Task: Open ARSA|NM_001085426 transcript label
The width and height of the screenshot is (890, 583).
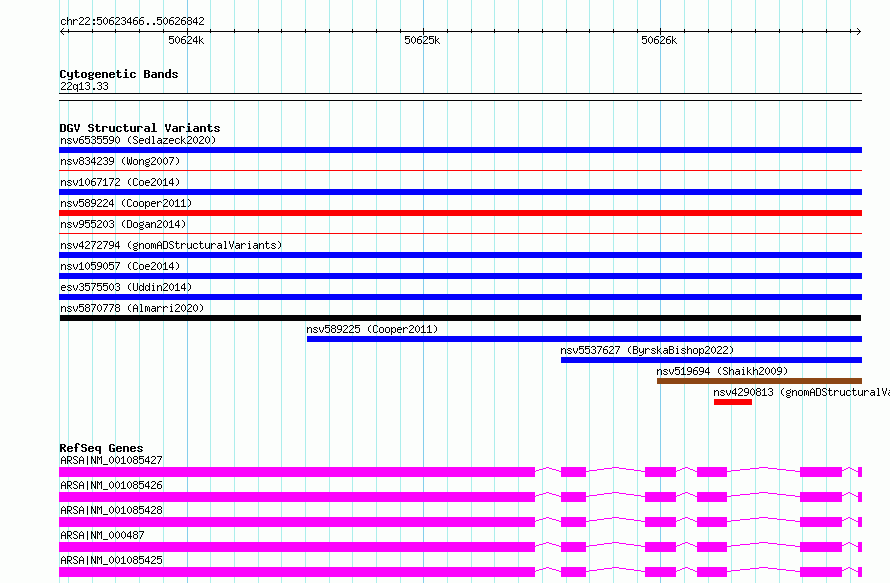Action: (x=111, y=485)
